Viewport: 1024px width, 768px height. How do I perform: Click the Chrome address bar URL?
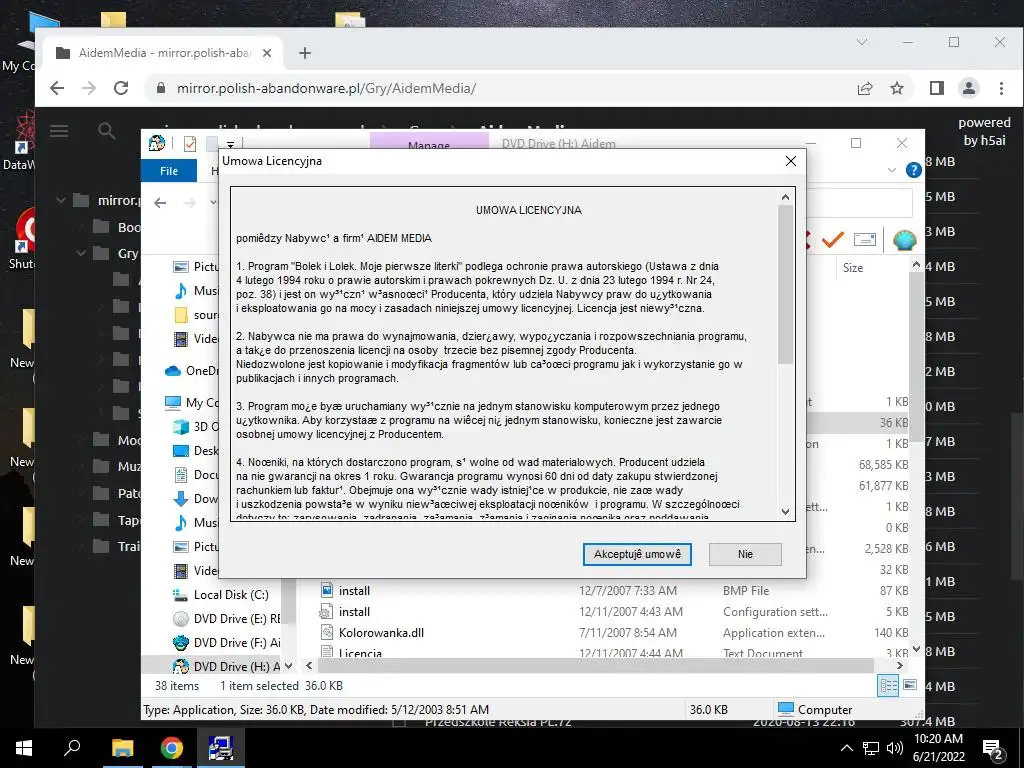(326, 88)
